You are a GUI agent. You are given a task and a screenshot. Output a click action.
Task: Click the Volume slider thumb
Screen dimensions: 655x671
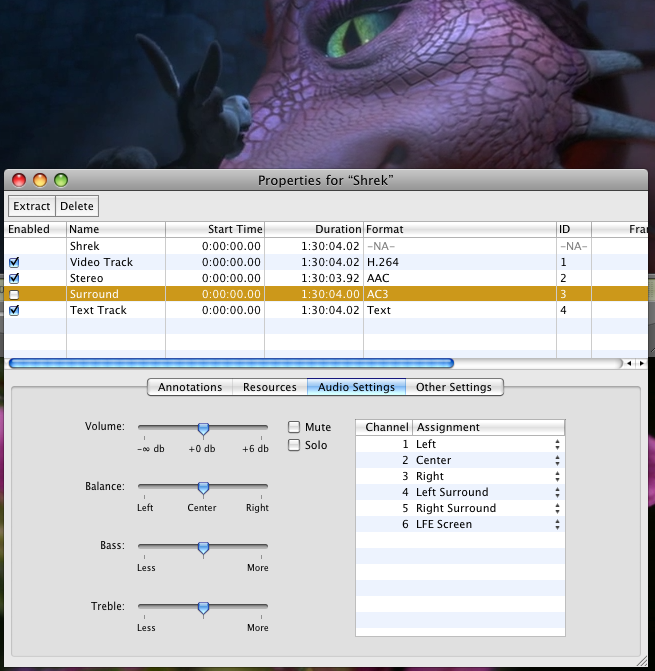[203, 428]
